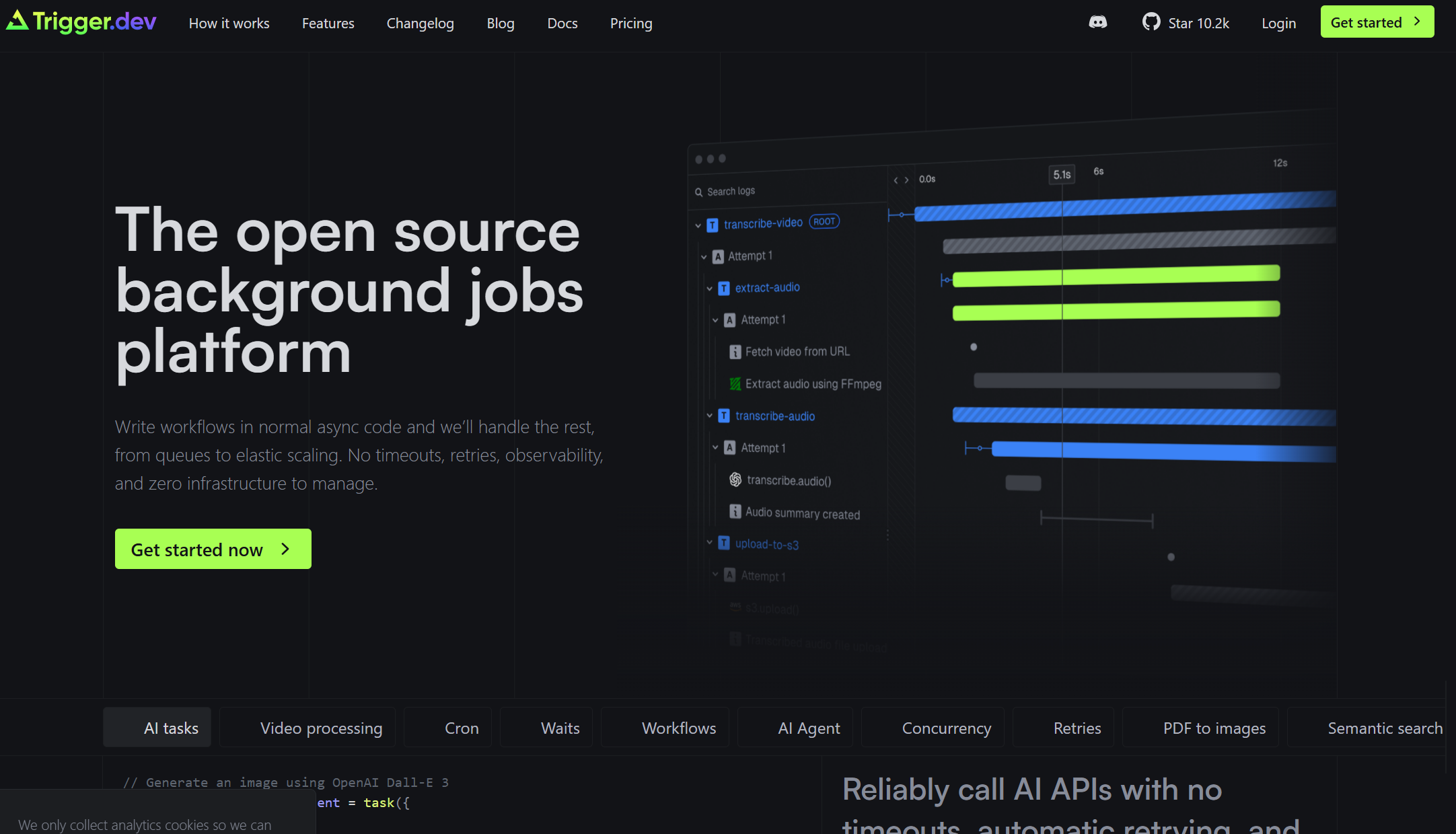Viewport: 1456px width, 834px height.
Task: Click the T task icon beside transcribe-video
Action: (713, 225)
